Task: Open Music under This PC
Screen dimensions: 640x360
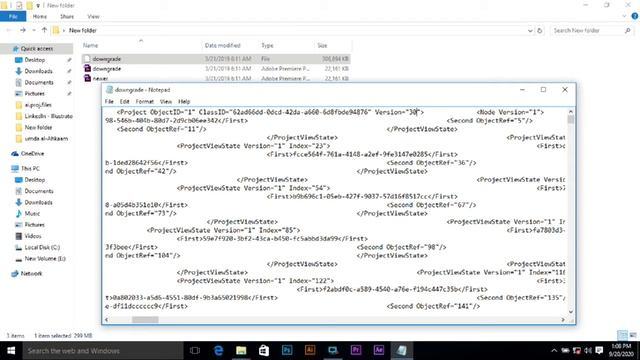Action: tap(32, 213)
